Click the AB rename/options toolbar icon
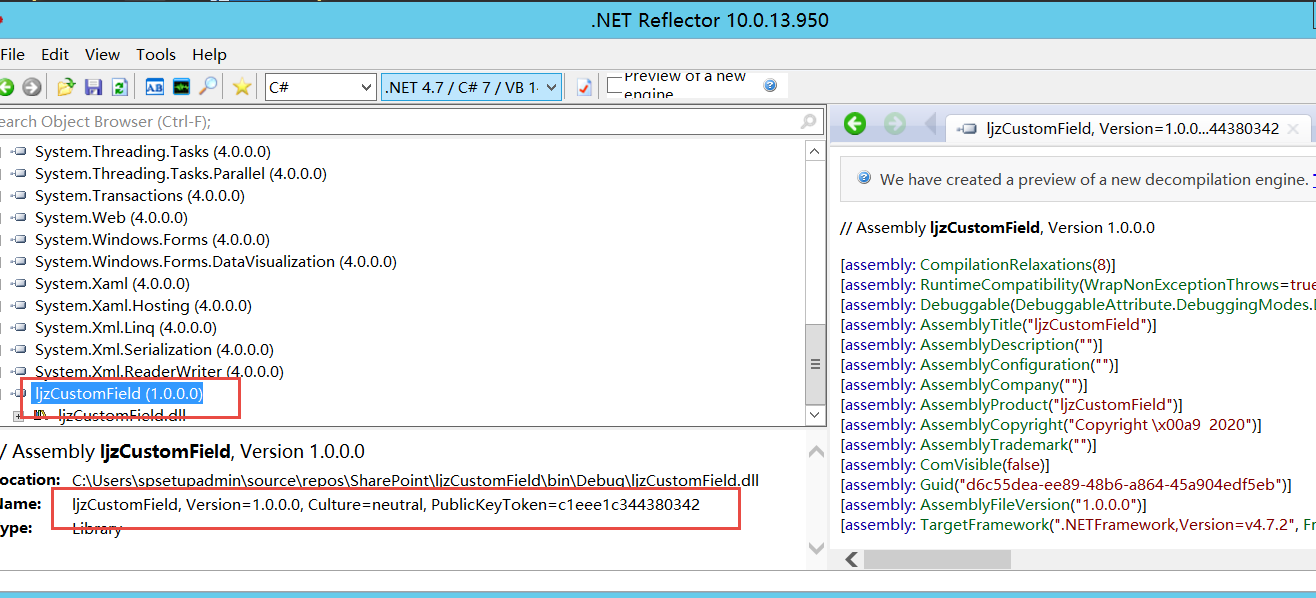This screenshot has width=1316, height=598. tap(155, 87)
